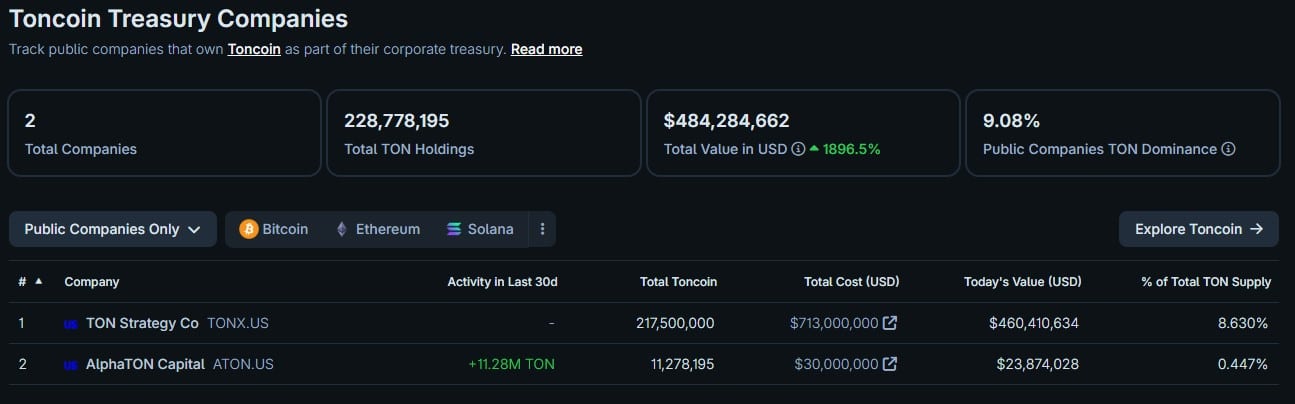Follow the Read more link

[x=546, y=49]
